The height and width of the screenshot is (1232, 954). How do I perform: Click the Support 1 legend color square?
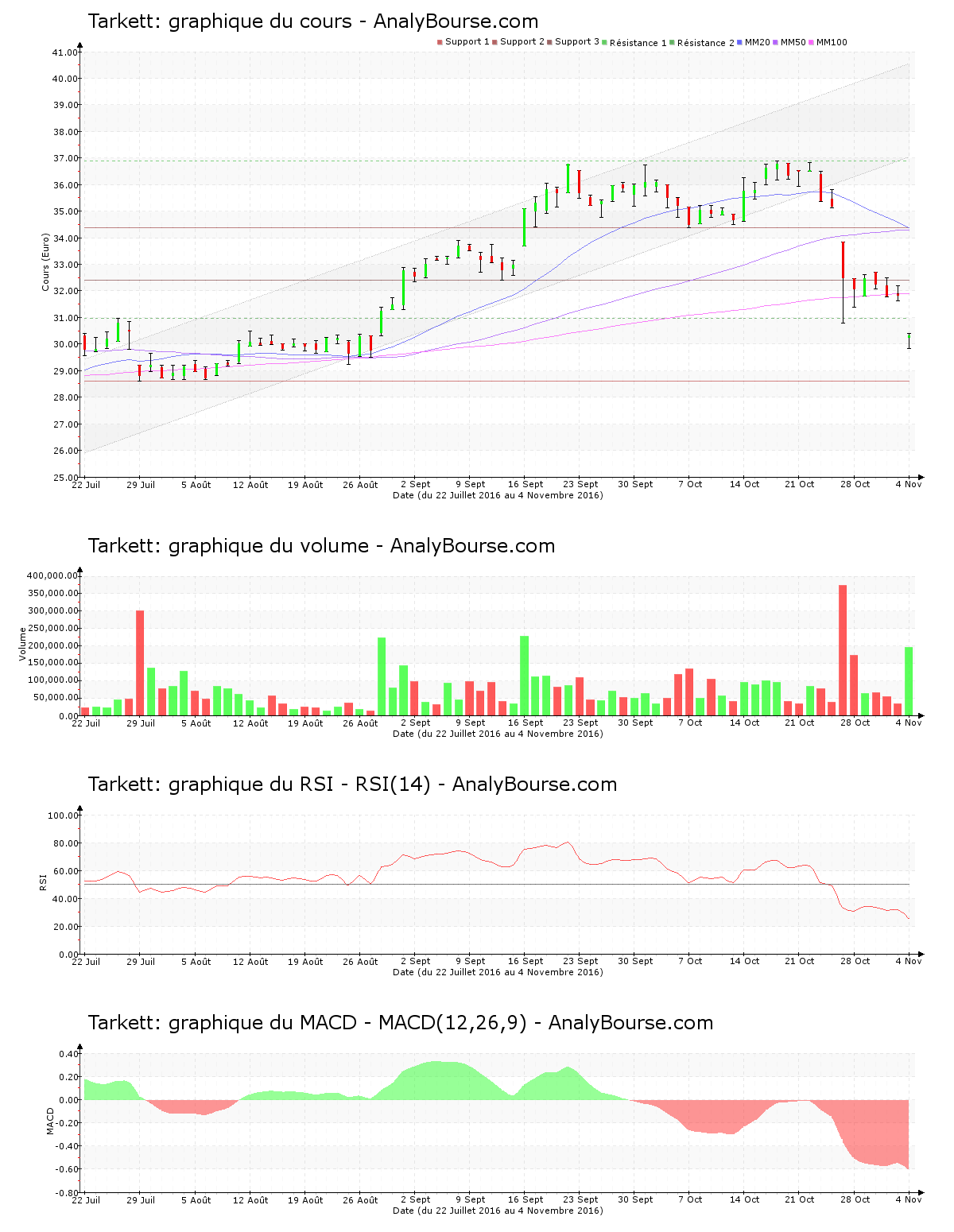[x=440, y=42]
